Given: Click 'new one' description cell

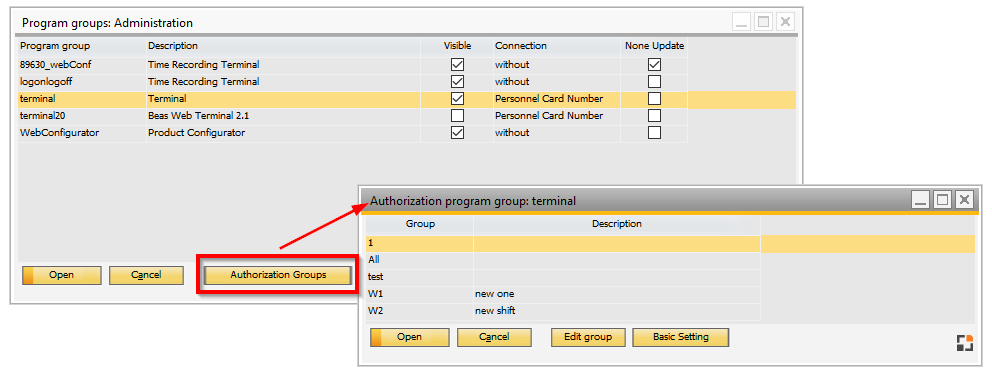Looking at the screenshot, I should [x=617, y=294].
